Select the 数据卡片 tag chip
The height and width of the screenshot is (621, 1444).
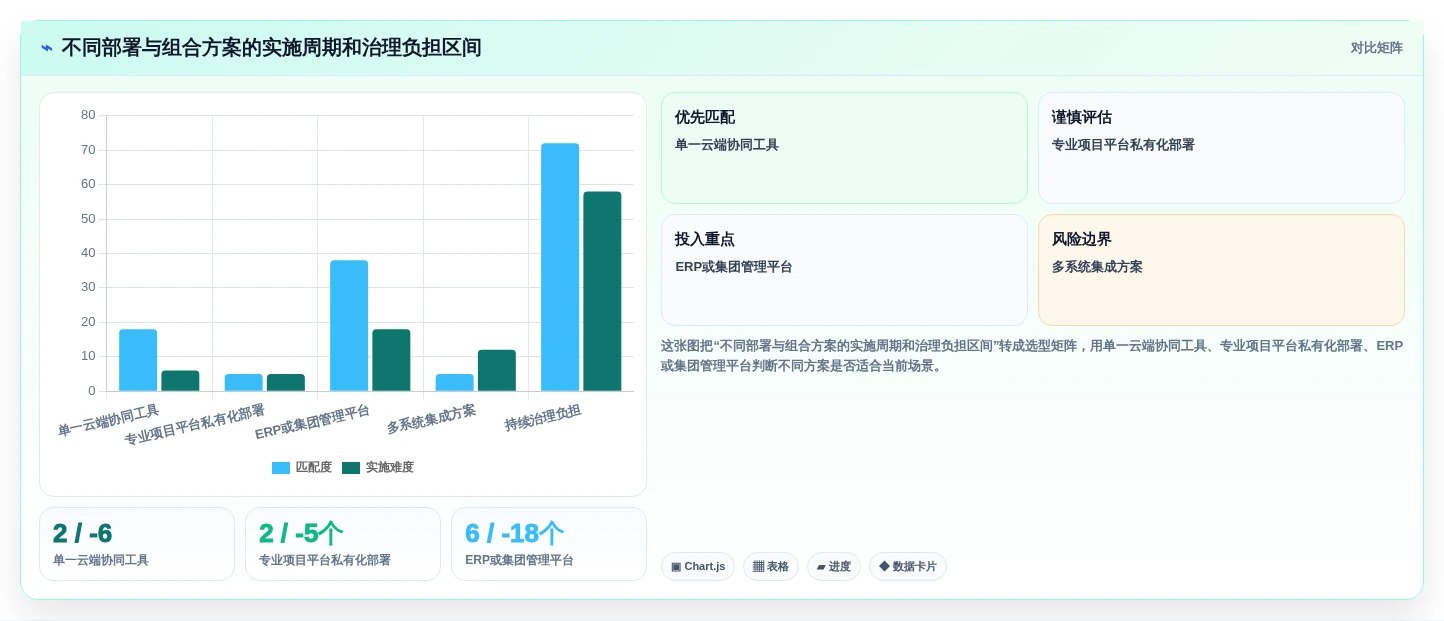point(908,567)
